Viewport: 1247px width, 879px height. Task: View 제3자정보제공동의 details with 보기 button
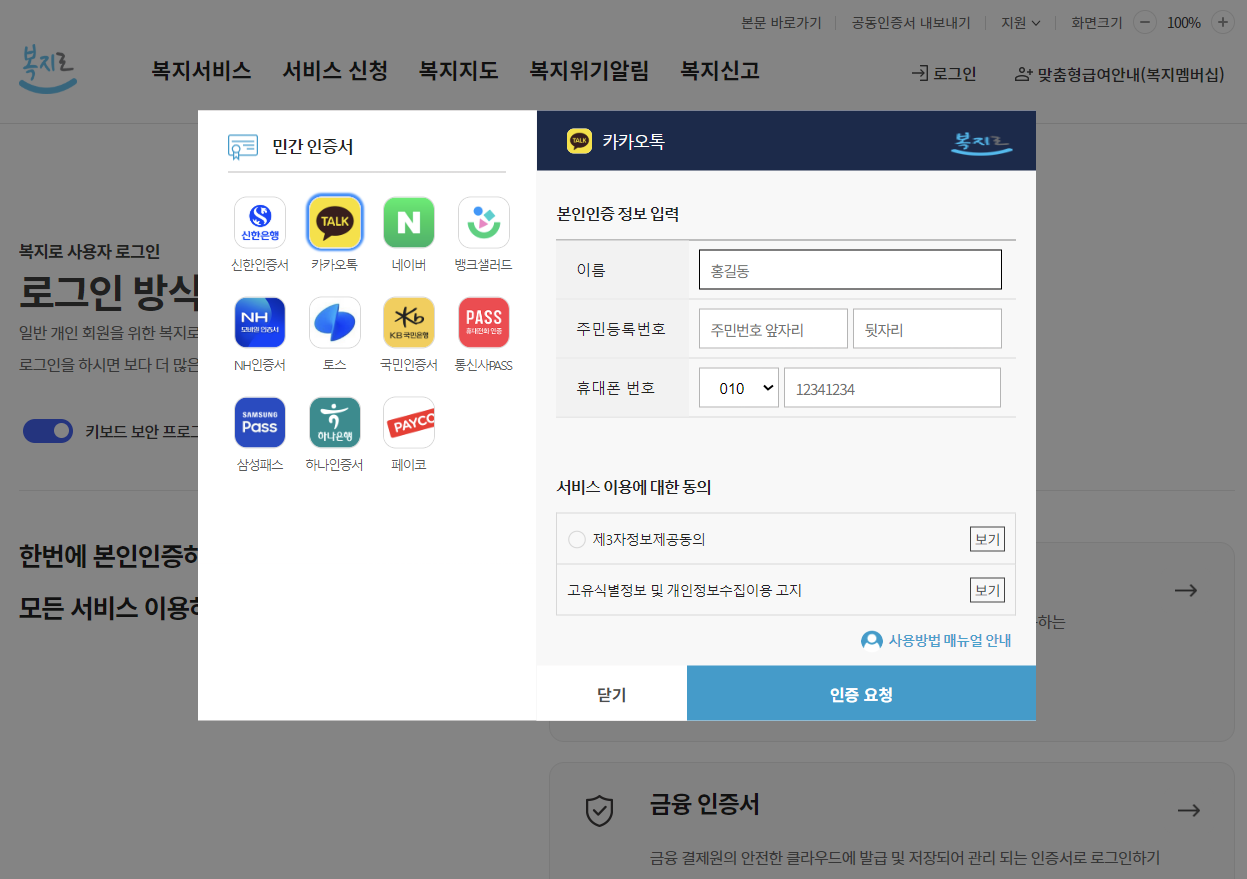pyautogui.click(x=987, y=540)
